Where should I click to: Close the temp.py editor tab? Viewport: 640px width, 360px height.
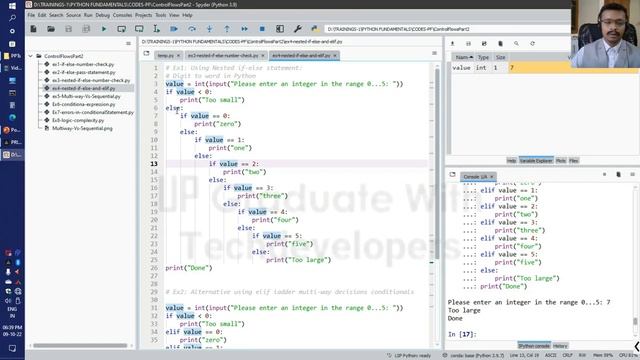point(178,56)
